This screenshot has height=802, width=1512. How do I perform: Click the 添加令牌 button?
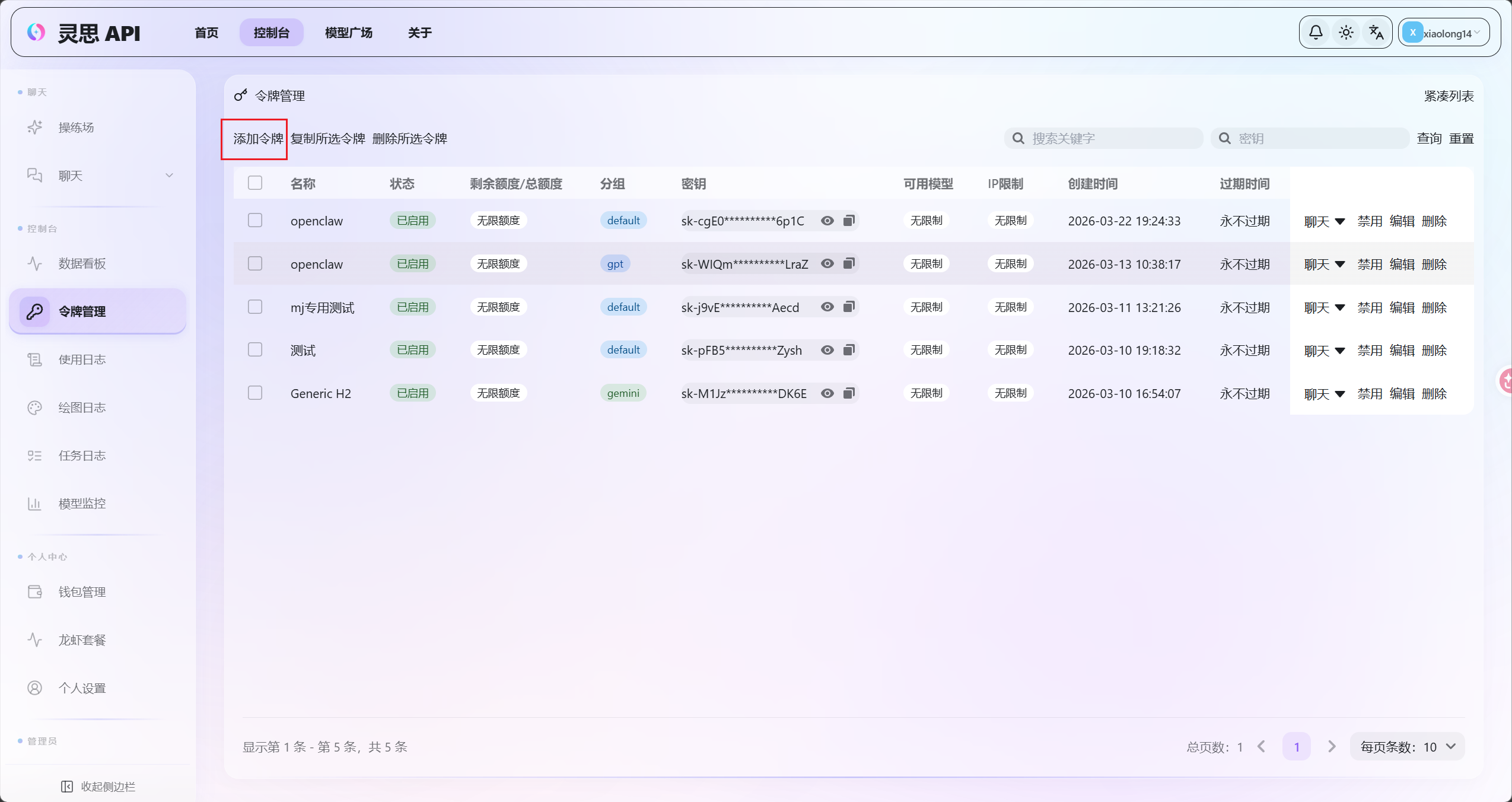click(258, 139)
